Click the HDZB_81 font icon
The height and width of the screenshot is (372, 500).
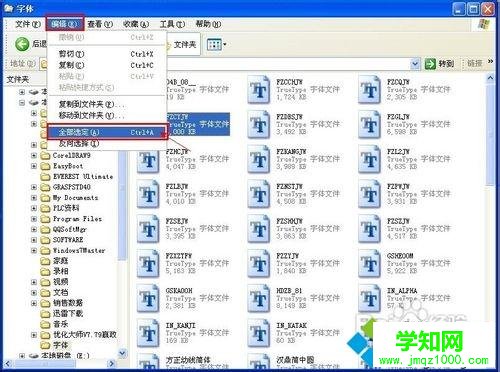[259, 298]
